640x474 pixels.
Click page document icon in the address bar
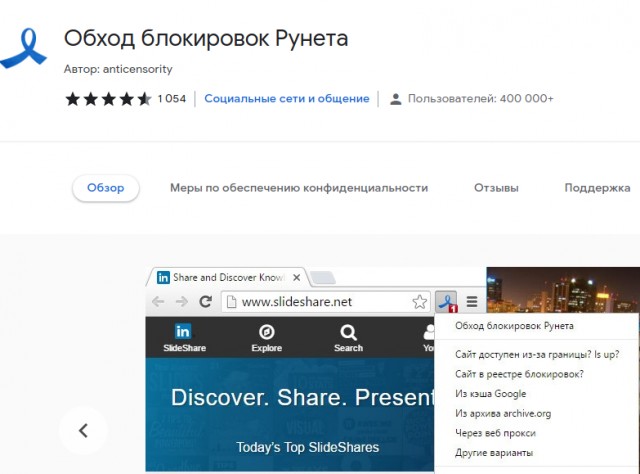tap(231, 302)
